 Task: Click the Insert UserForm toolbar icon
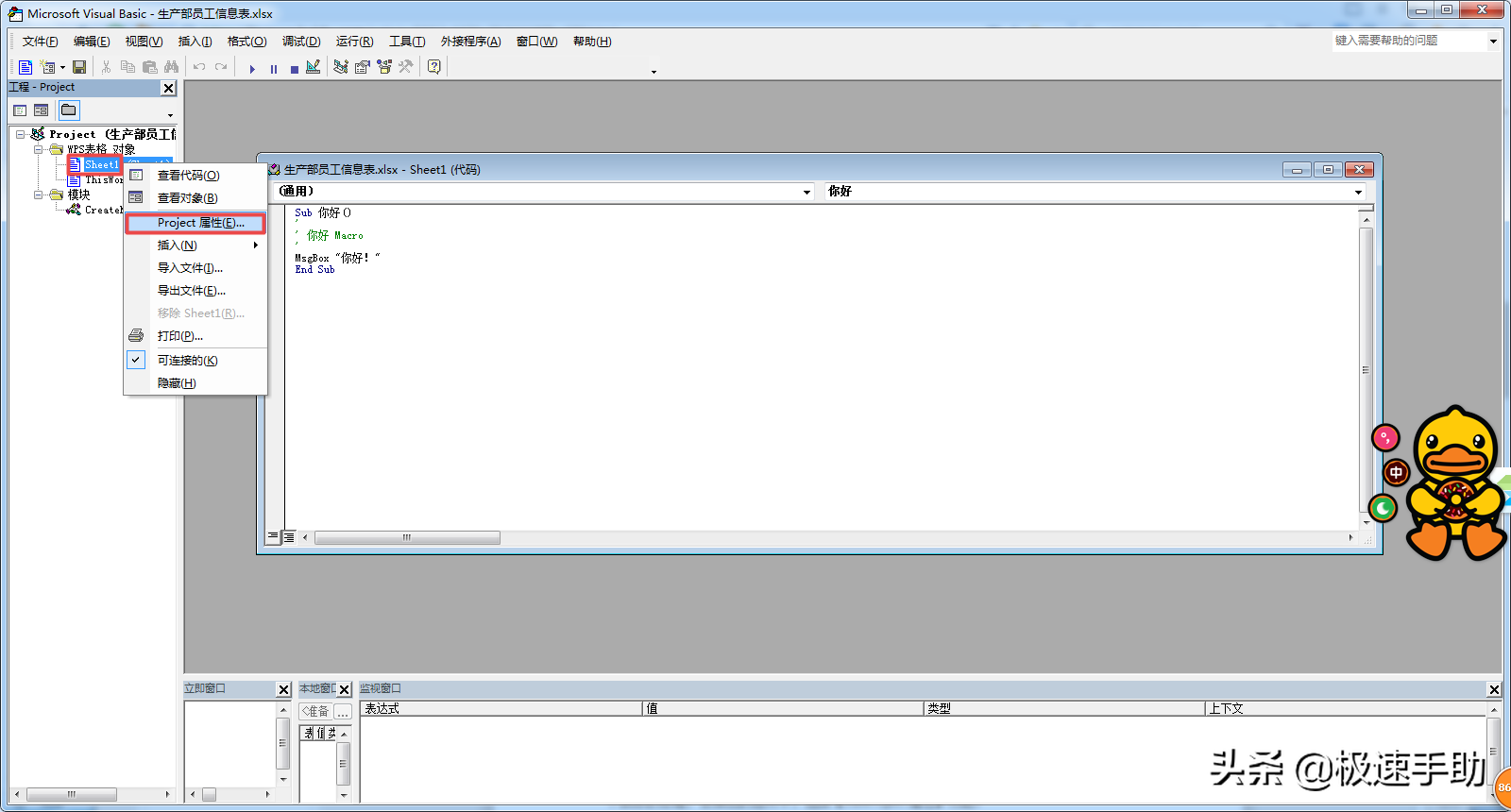point(47,67)
